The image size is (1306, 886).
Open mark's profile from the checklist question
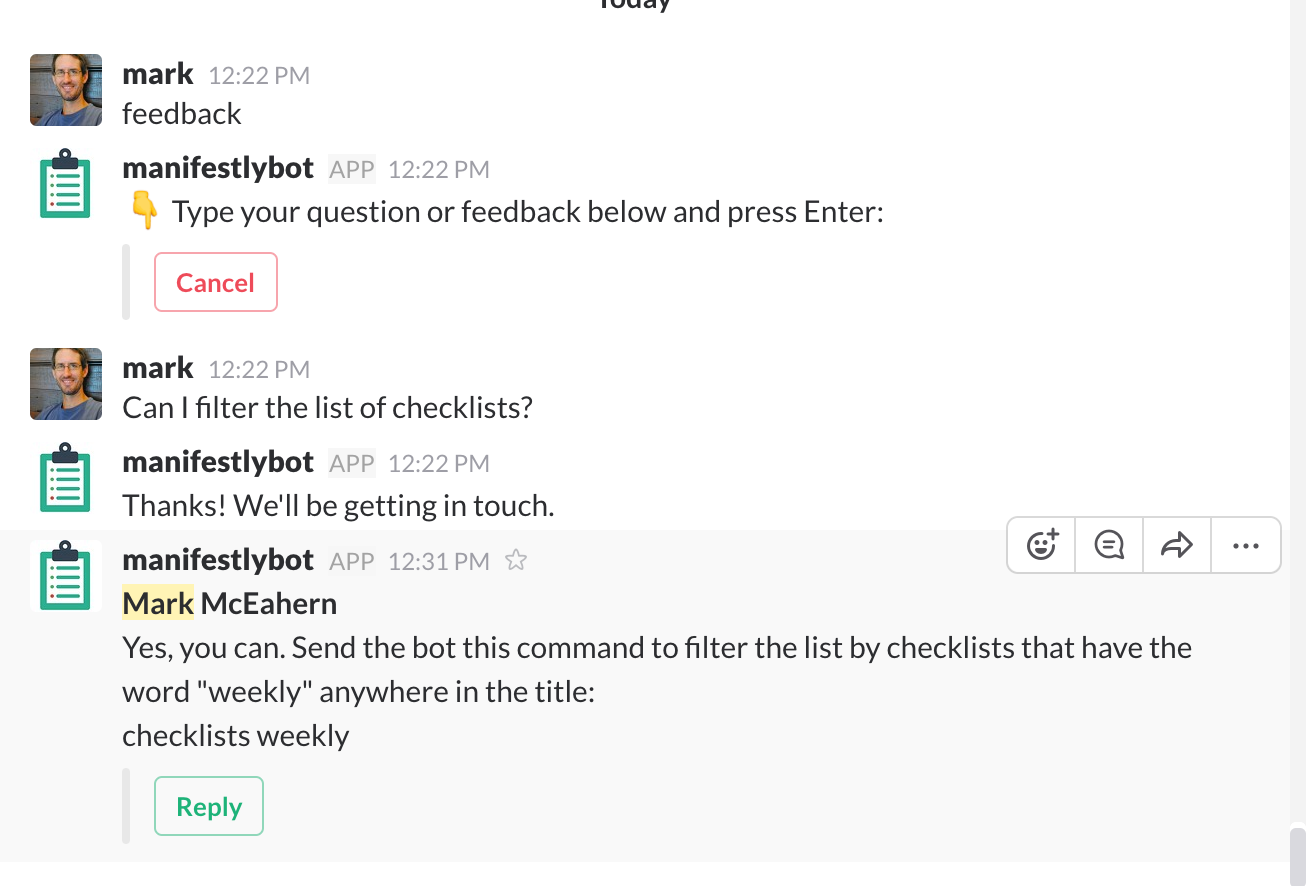(x=158, y=367)
